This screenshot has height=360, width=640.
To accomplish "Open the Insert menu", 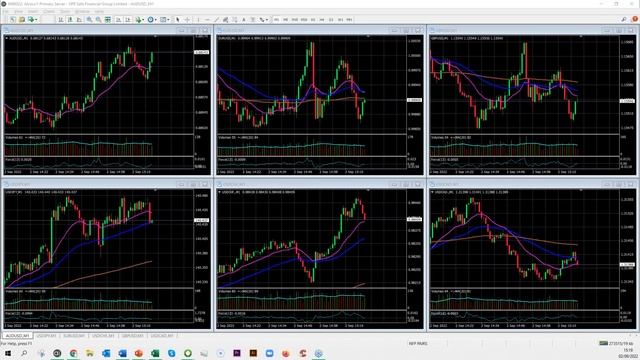I will (x=33, y=11).
